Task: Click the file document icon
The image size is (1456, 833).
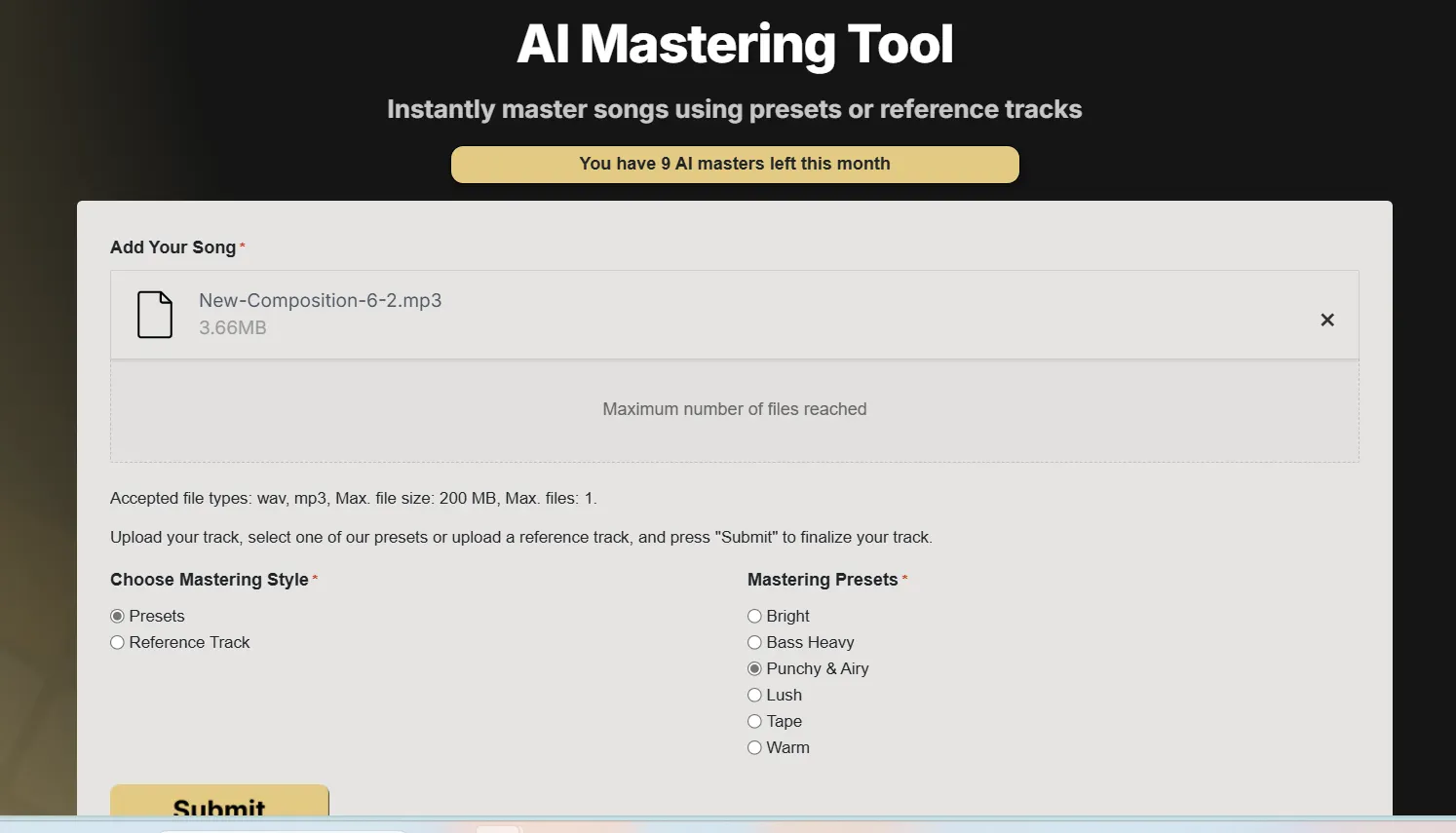Action: point(154,314)
